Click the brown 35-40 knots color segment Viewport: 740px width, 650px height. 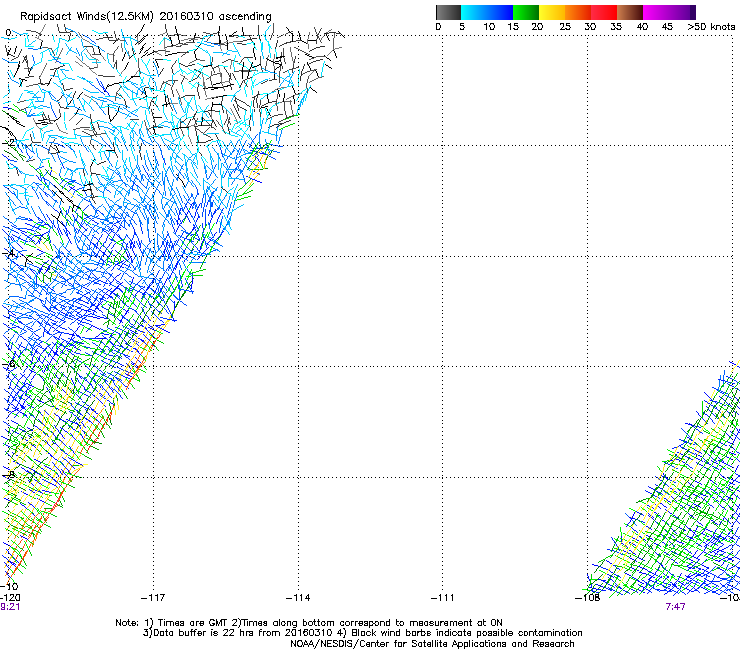(630, 12)
